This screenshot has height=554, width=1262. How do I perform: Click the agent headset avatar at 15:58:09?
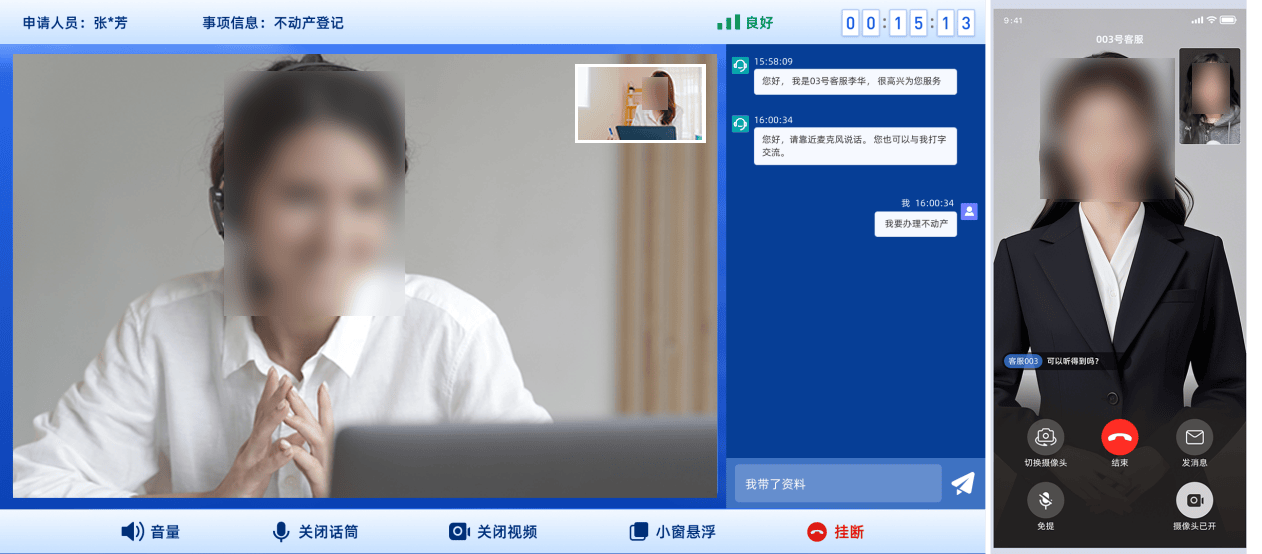coord(740,66)
